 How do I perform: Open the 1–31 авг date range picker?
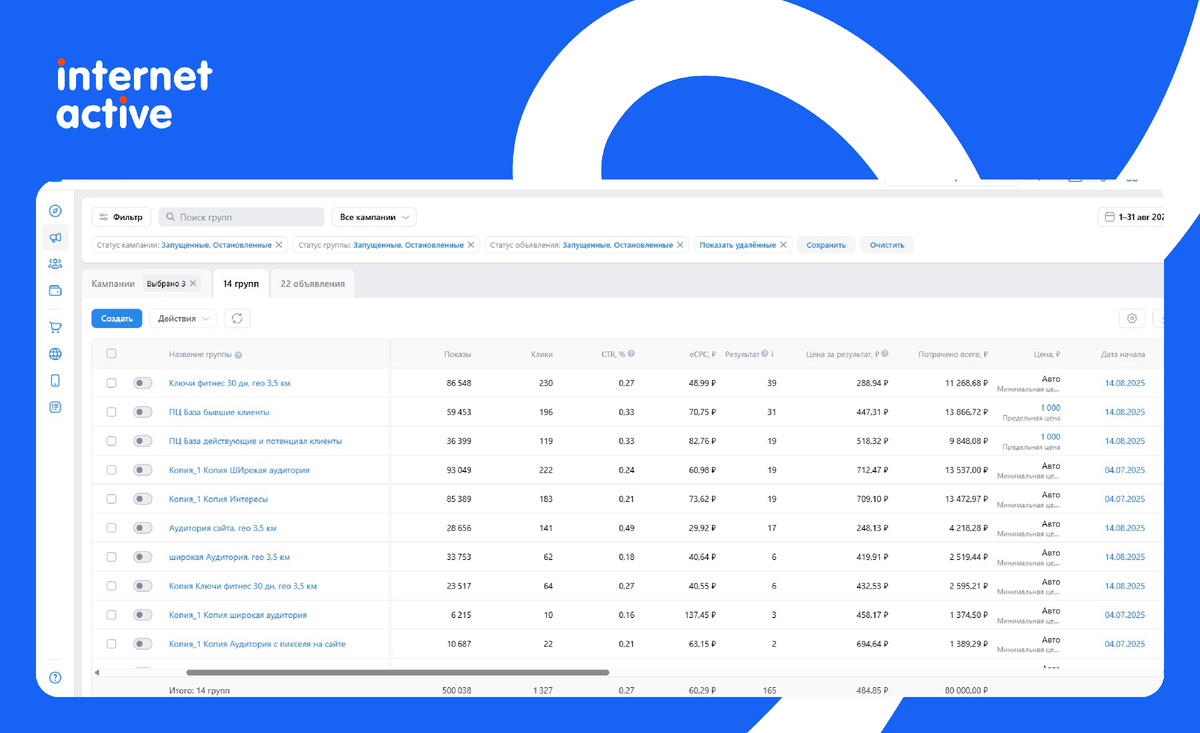pyautogui.click(x=1131, y=217)
